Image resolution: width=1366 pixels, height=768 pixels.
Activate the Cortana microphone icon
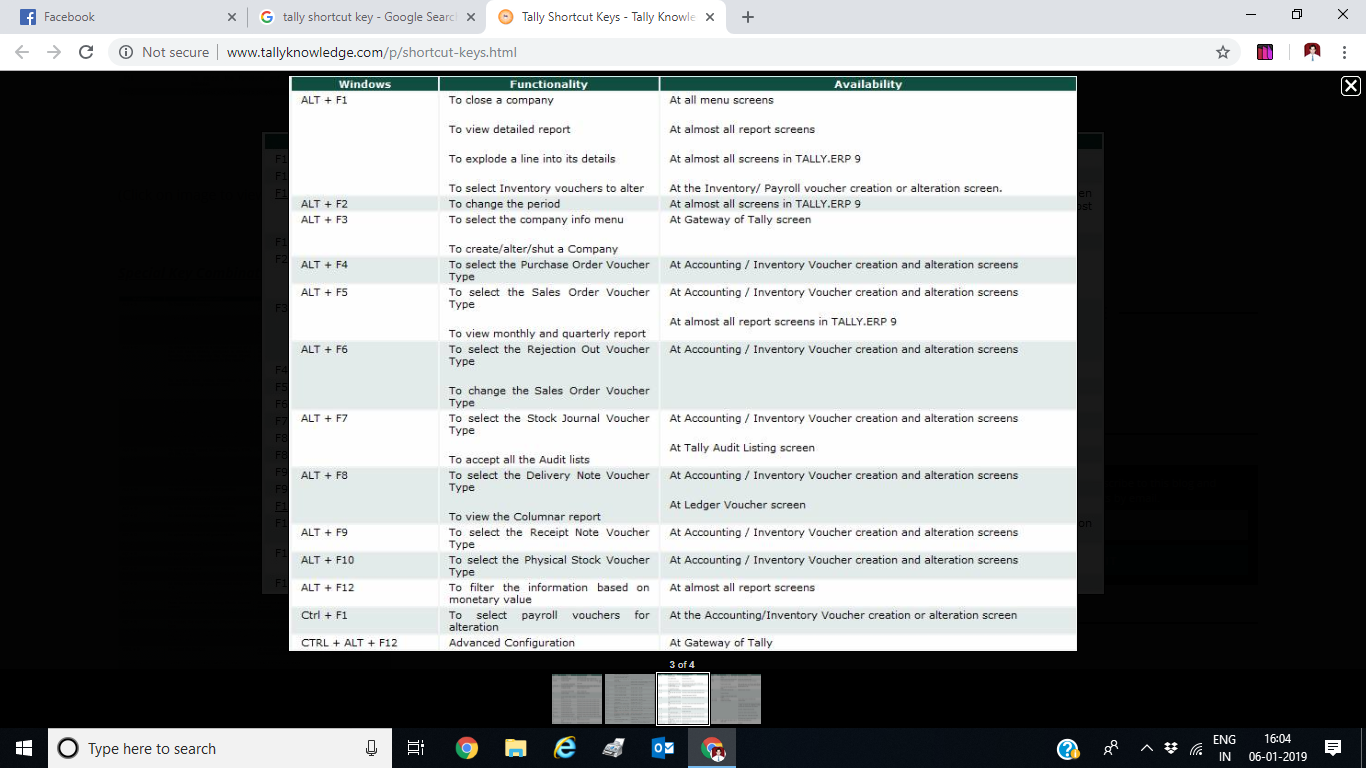[371, 748]
